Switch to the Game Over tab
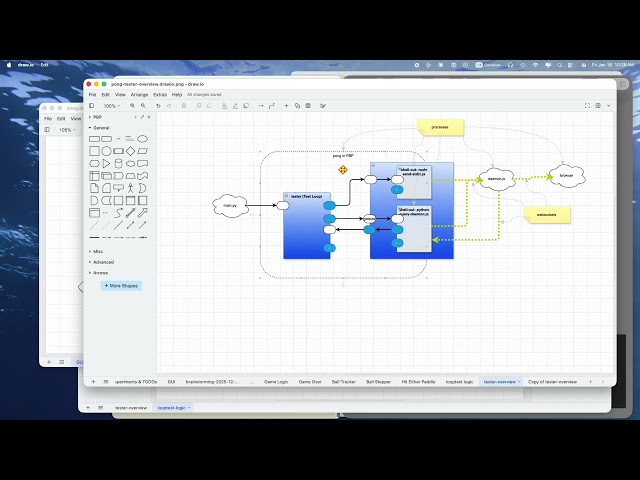The width and height of the screenshot is (640, 480). pos(310,382)
